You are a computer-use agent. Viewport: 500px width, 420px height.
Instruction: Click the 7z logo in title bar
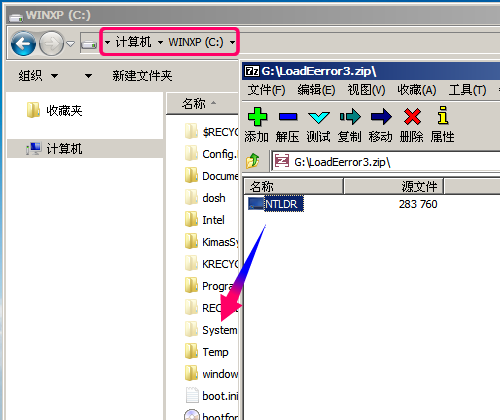[252, 71]
